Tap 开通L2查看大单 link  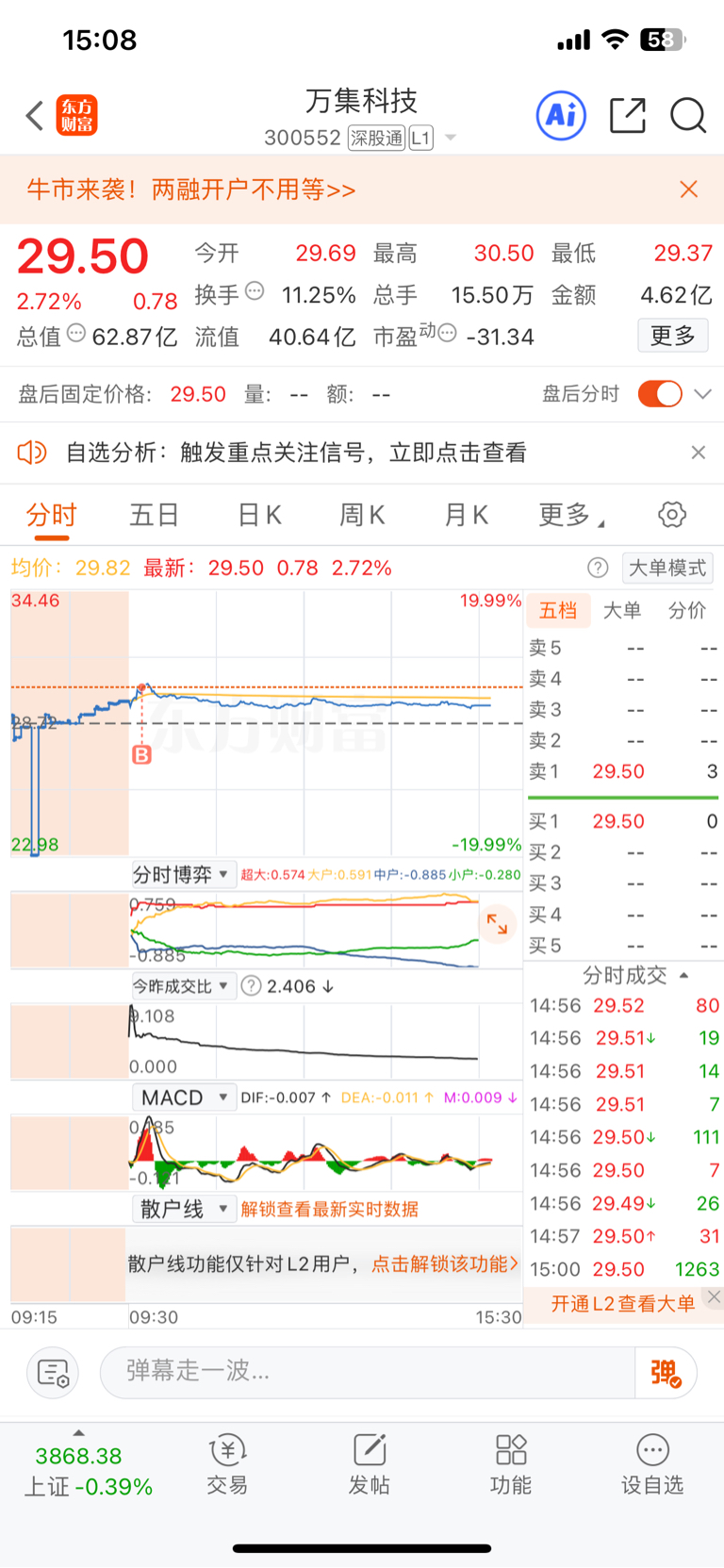(x=623, y=1304)
